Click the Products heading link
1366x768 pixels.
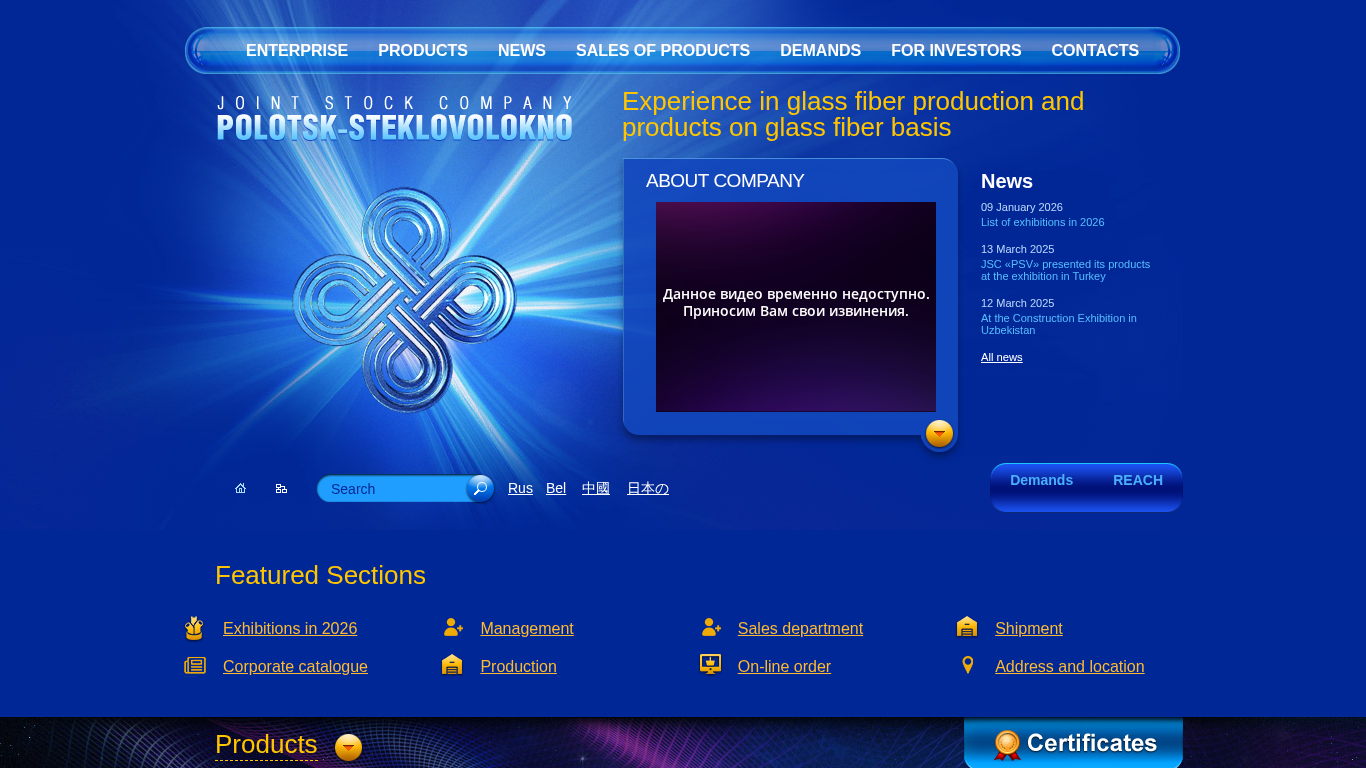pos(266,745)
